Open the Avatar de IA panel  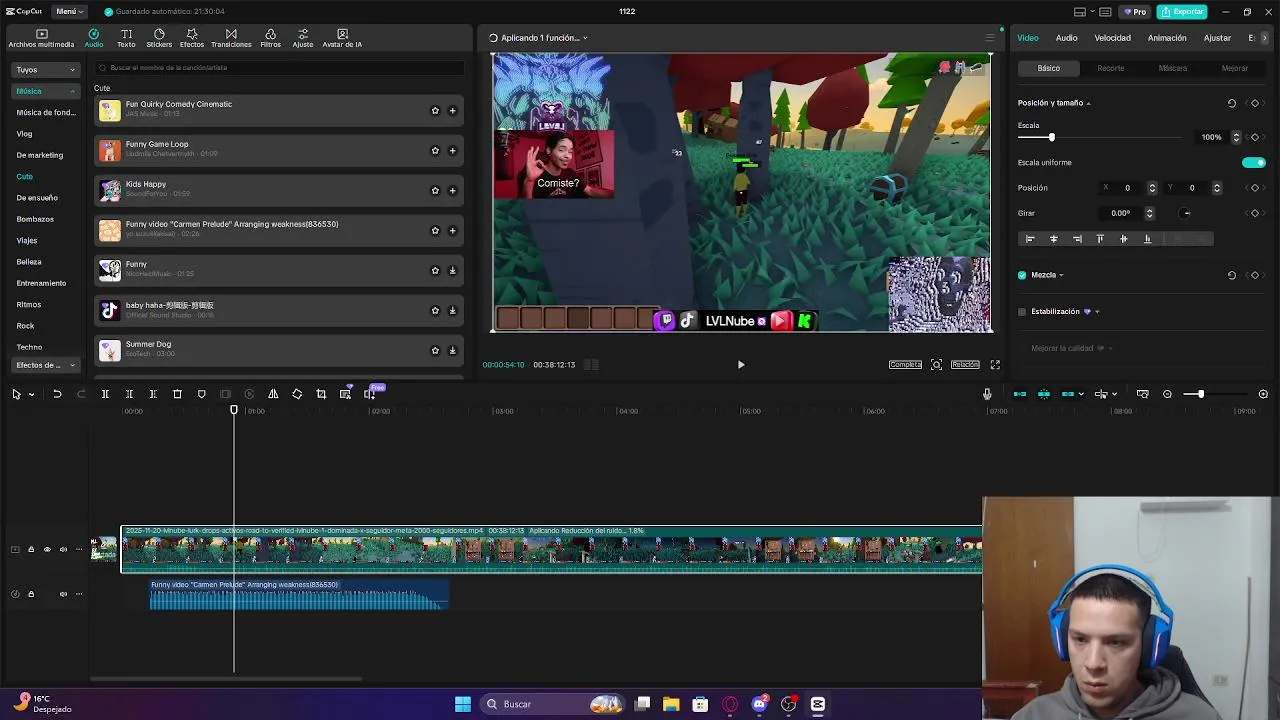click(342, 38)
